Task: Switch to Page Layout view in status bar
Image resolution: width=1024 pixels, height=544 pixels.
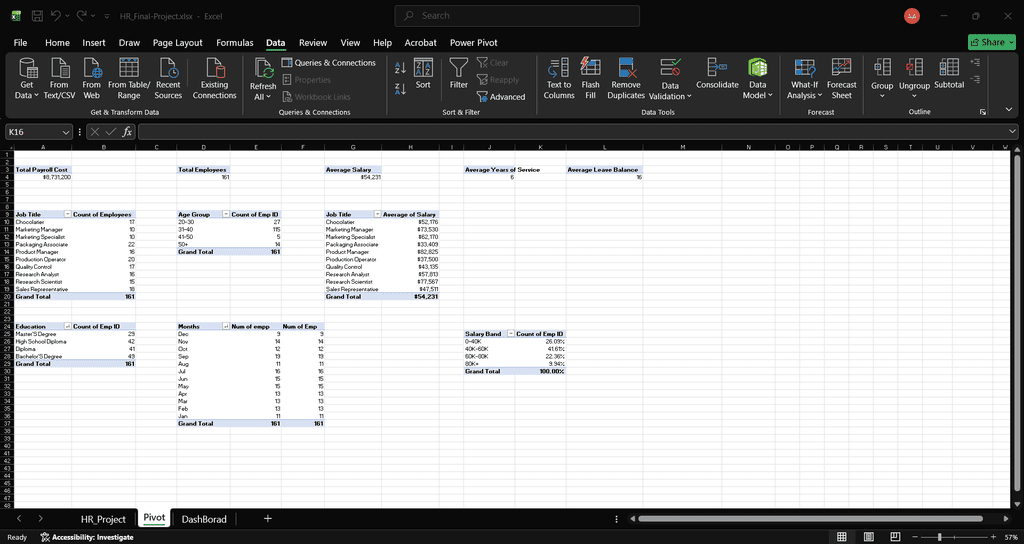Action: (x=869, y=537)
